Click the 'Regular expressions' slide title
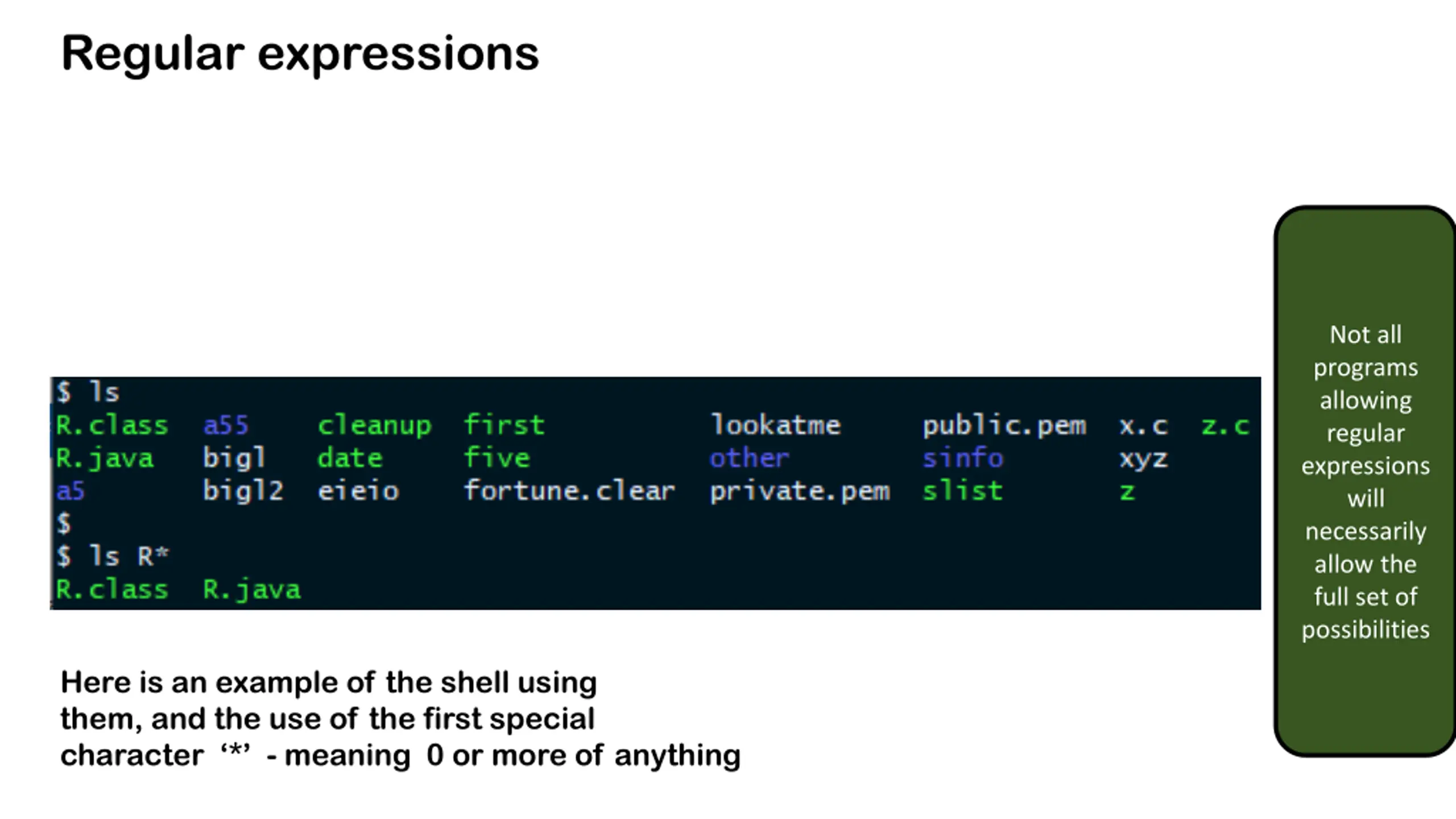Viewport: 1456px width, 819px height. (x=300, y=54)
